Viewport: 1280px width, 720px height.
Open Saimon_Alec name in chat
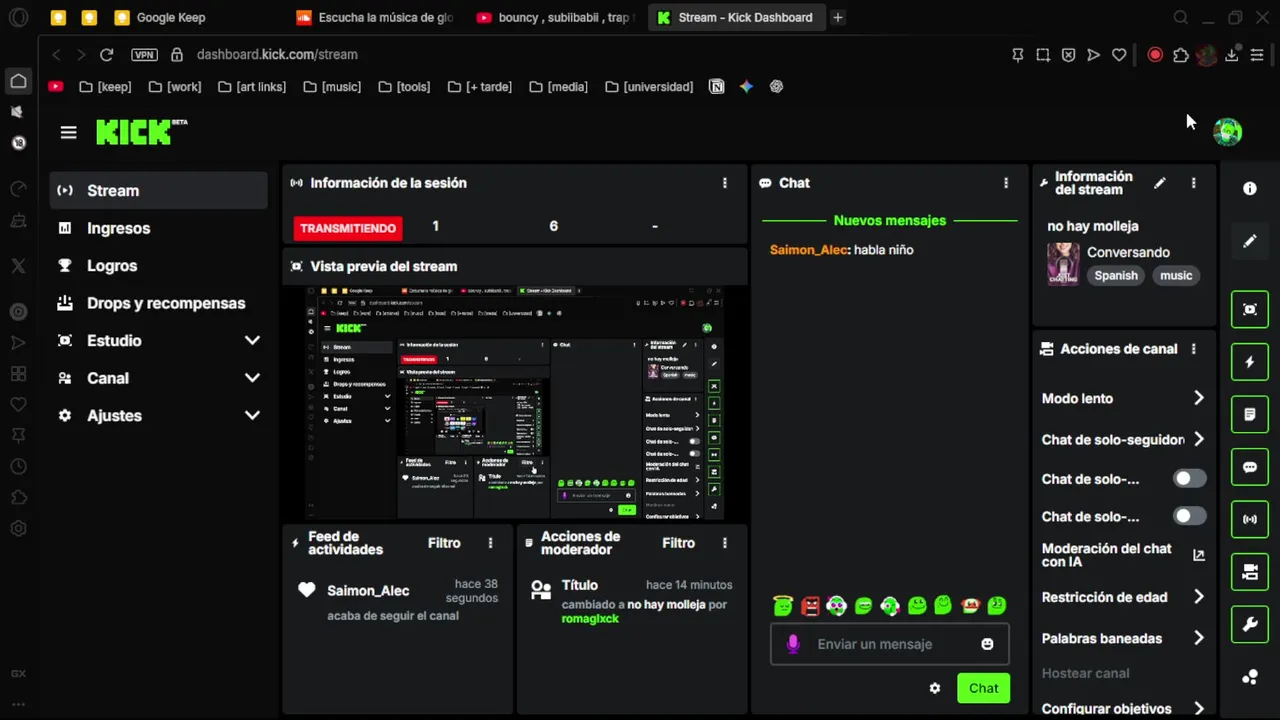(x=808, y=250)
